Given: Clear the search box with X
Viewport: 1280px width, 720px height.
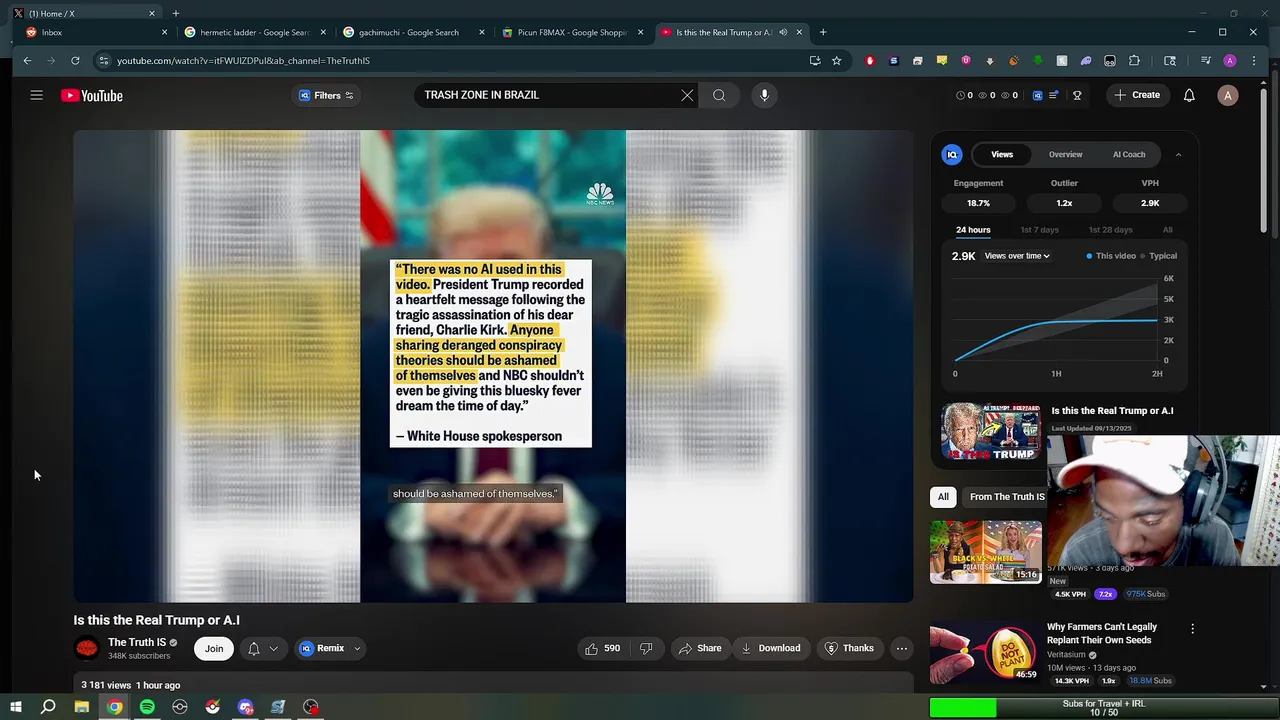Looking at the screenshot, I should coord(687,95).
